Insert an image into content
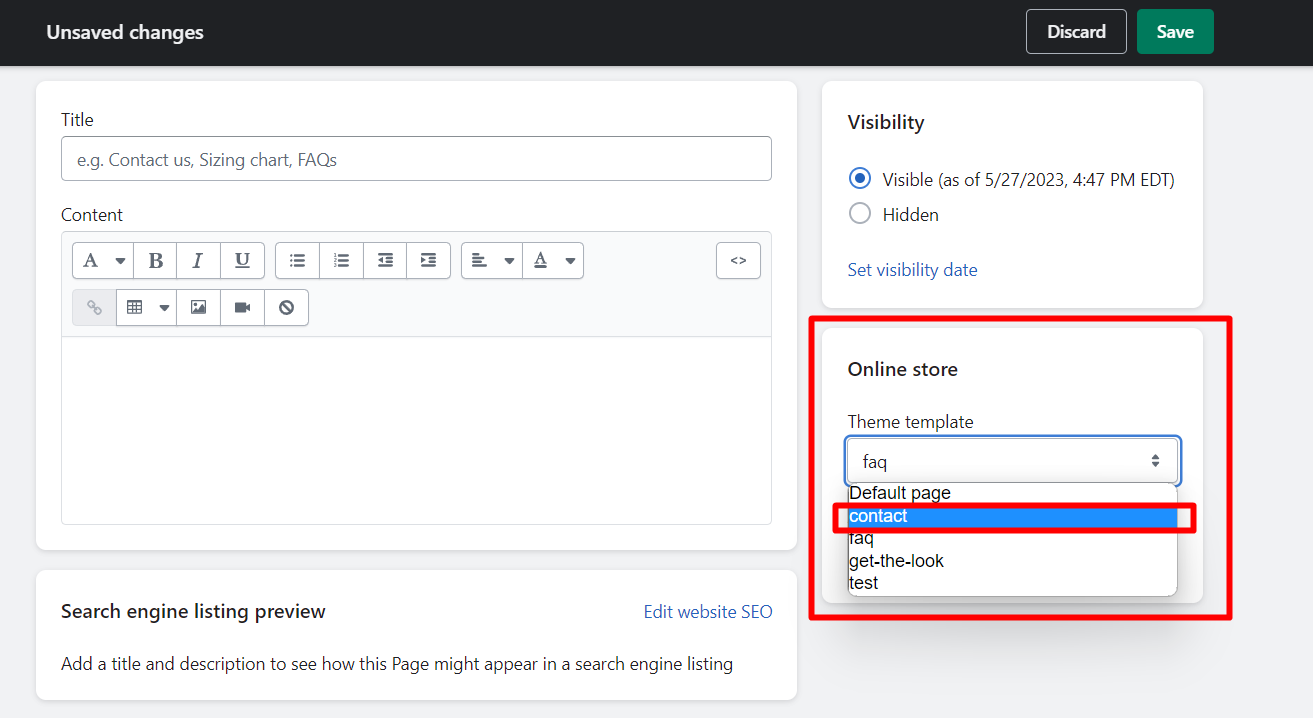 click(198, 307)
